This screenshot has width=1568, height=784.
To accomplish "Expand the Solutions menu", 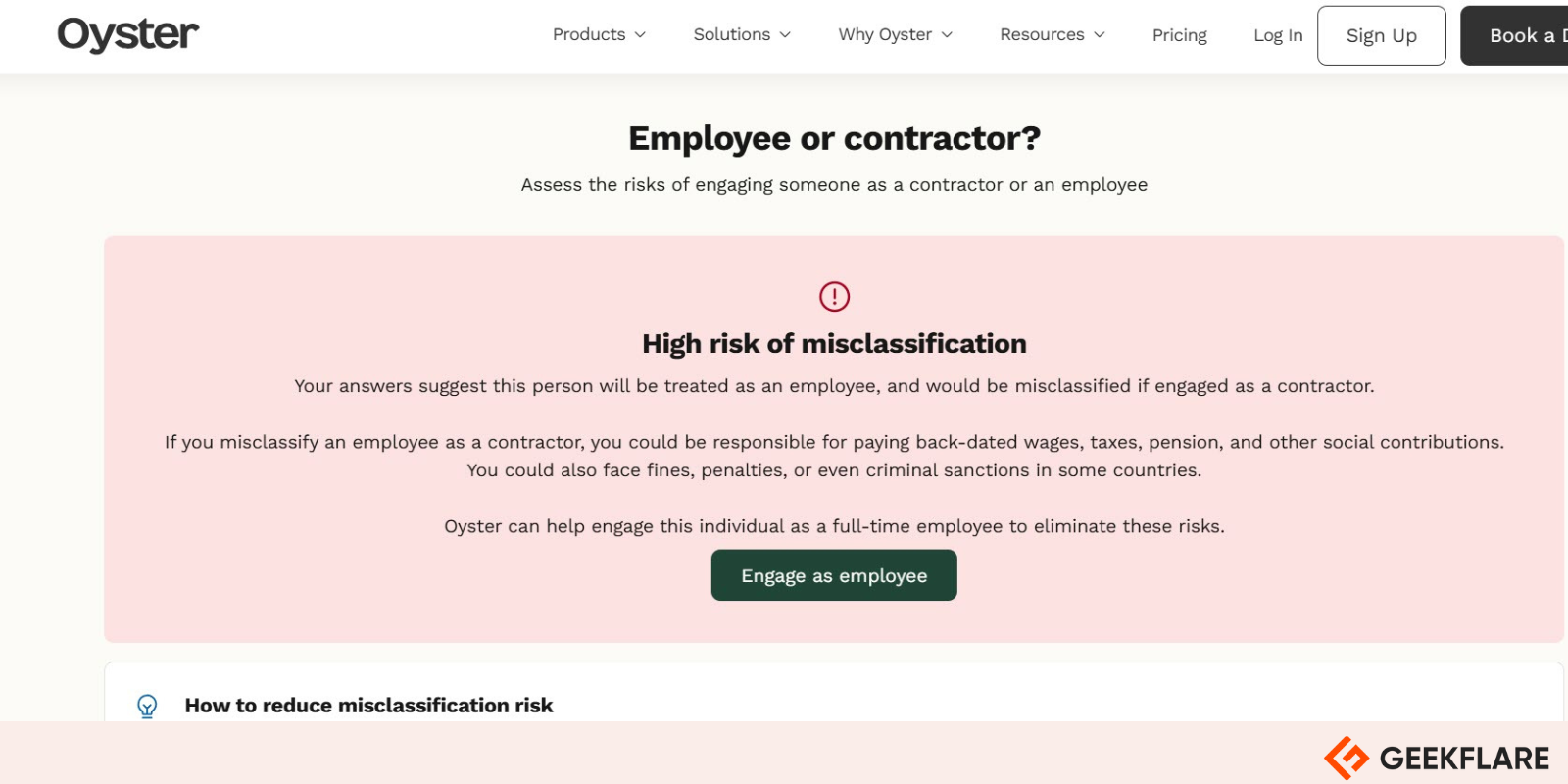I will pos(740,34).
